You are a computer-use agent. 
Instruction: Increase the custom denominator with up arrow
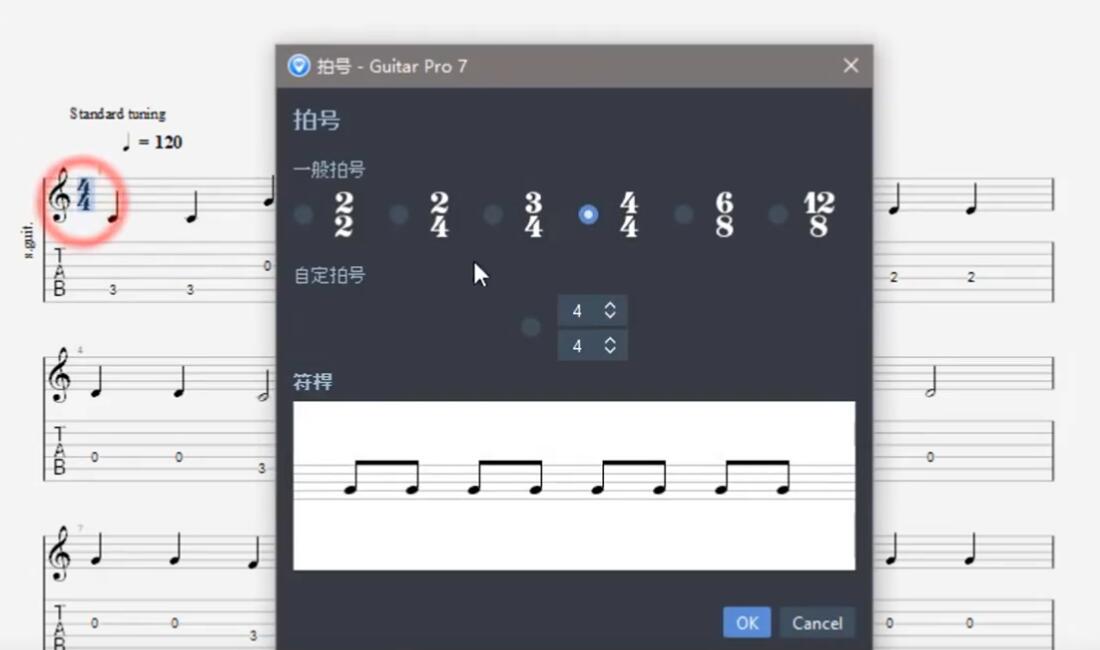tap(610, 340)
